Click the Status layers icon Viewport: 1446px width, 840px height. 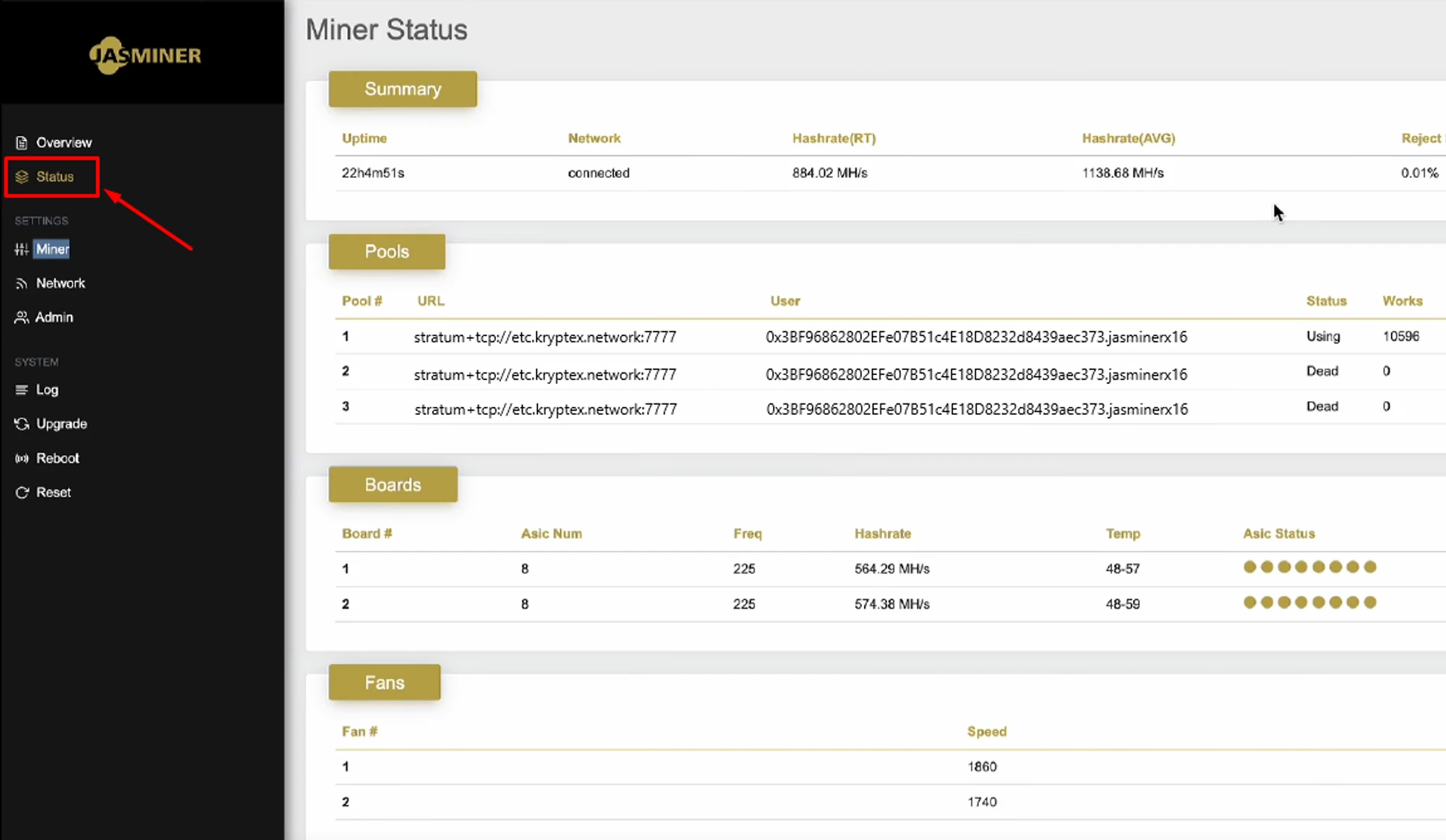click(22, 176)
